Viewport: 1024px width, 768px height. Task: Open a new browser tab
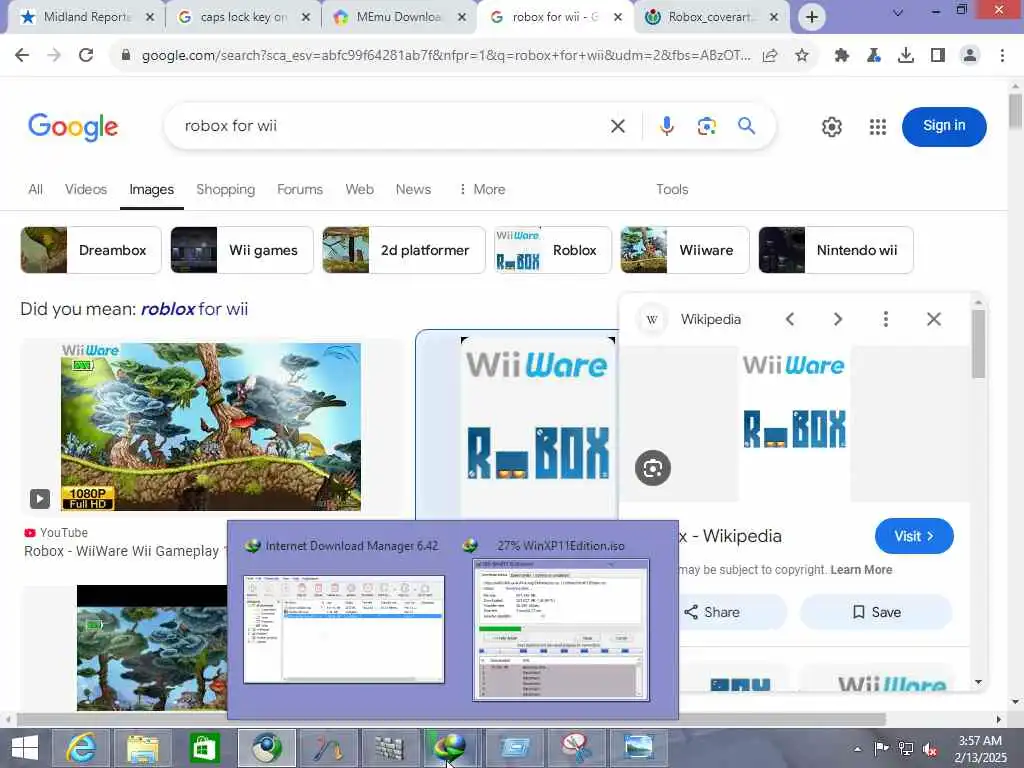pyautogui.click(x=812, y=17)
